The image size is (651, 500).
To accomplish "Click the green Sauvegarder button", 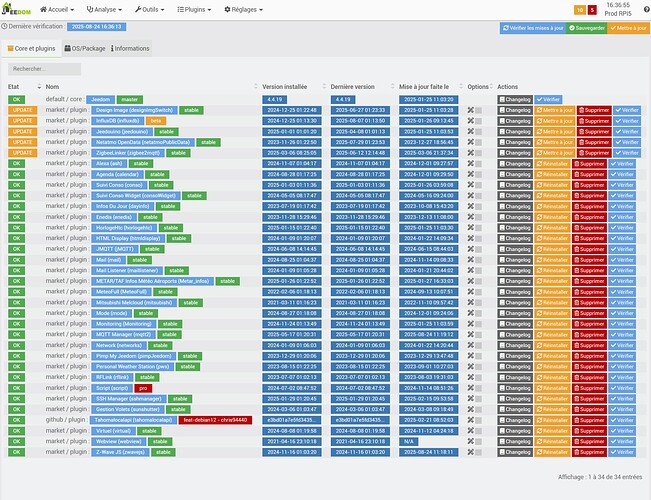I will (586, 28).
